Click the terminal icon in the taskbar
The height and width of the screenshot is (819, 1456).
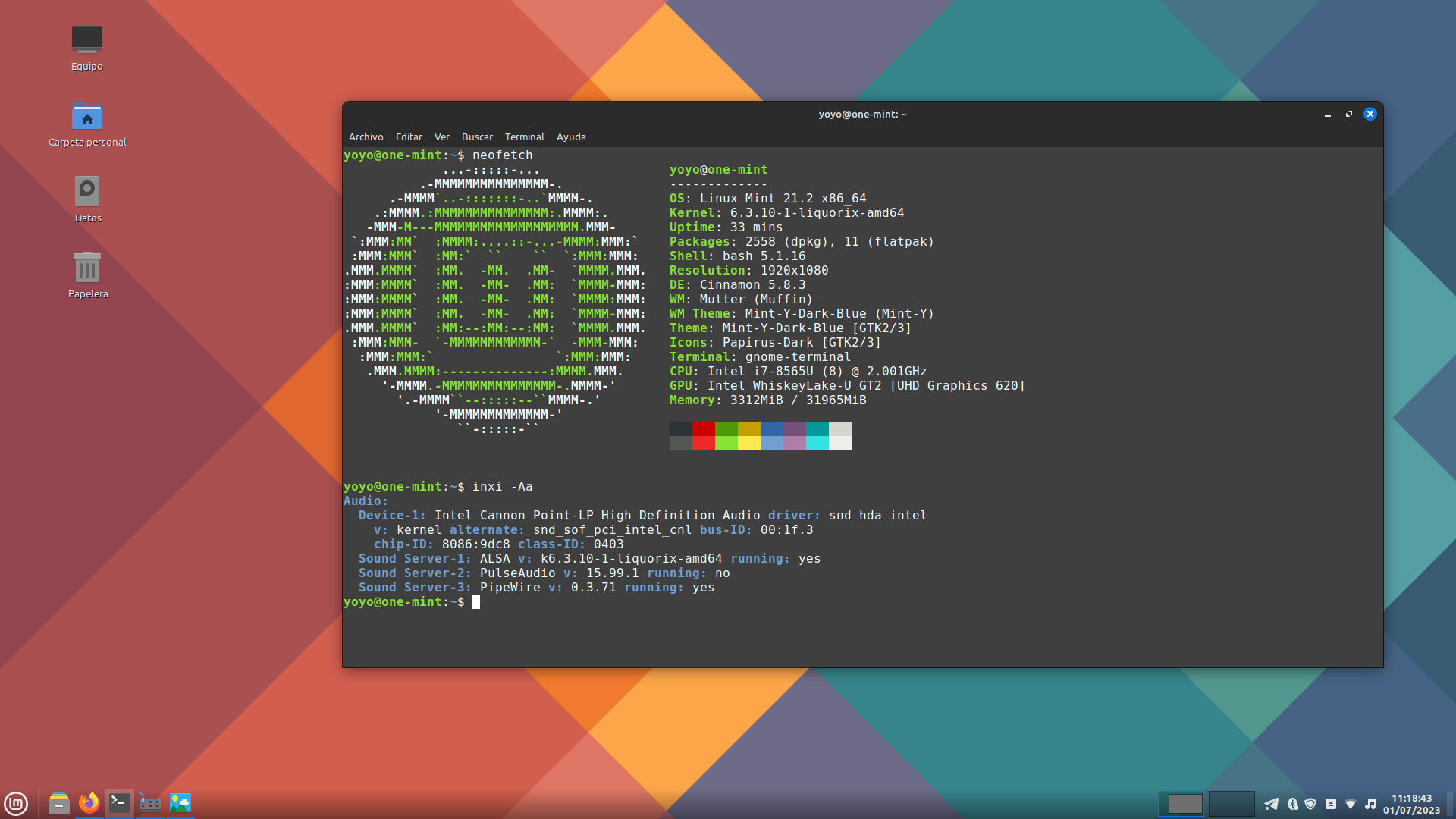(120, 803)
